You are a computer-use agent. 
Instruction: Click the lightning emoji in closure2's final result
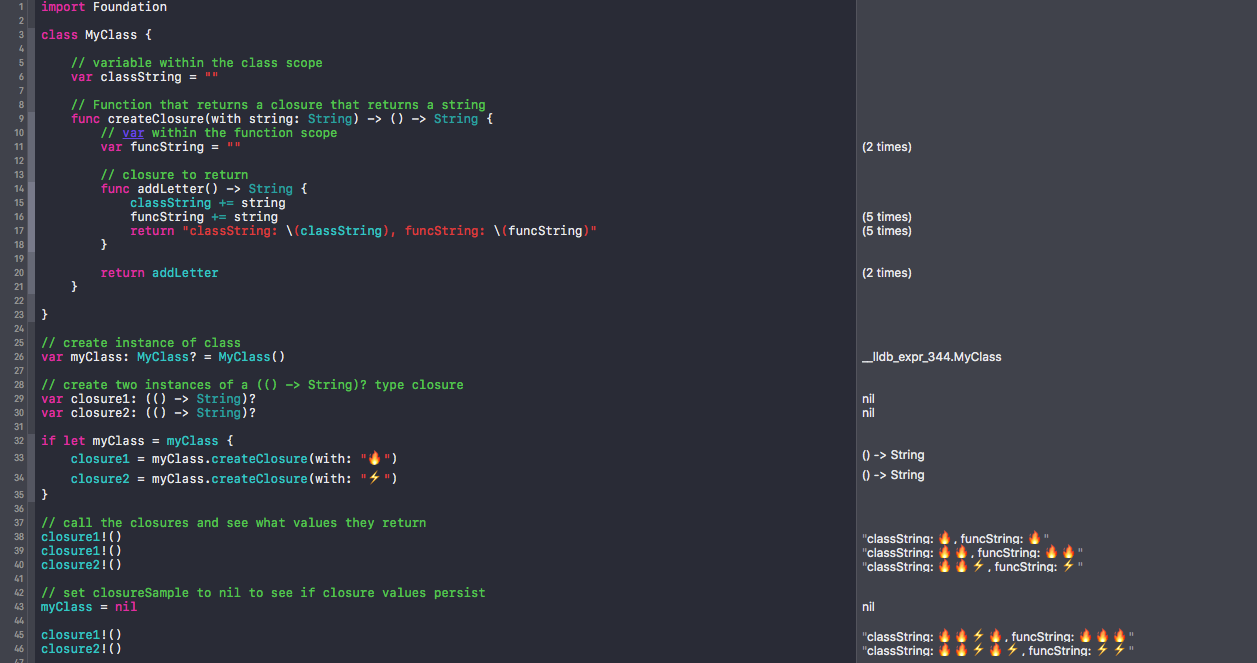point(1104,650)
